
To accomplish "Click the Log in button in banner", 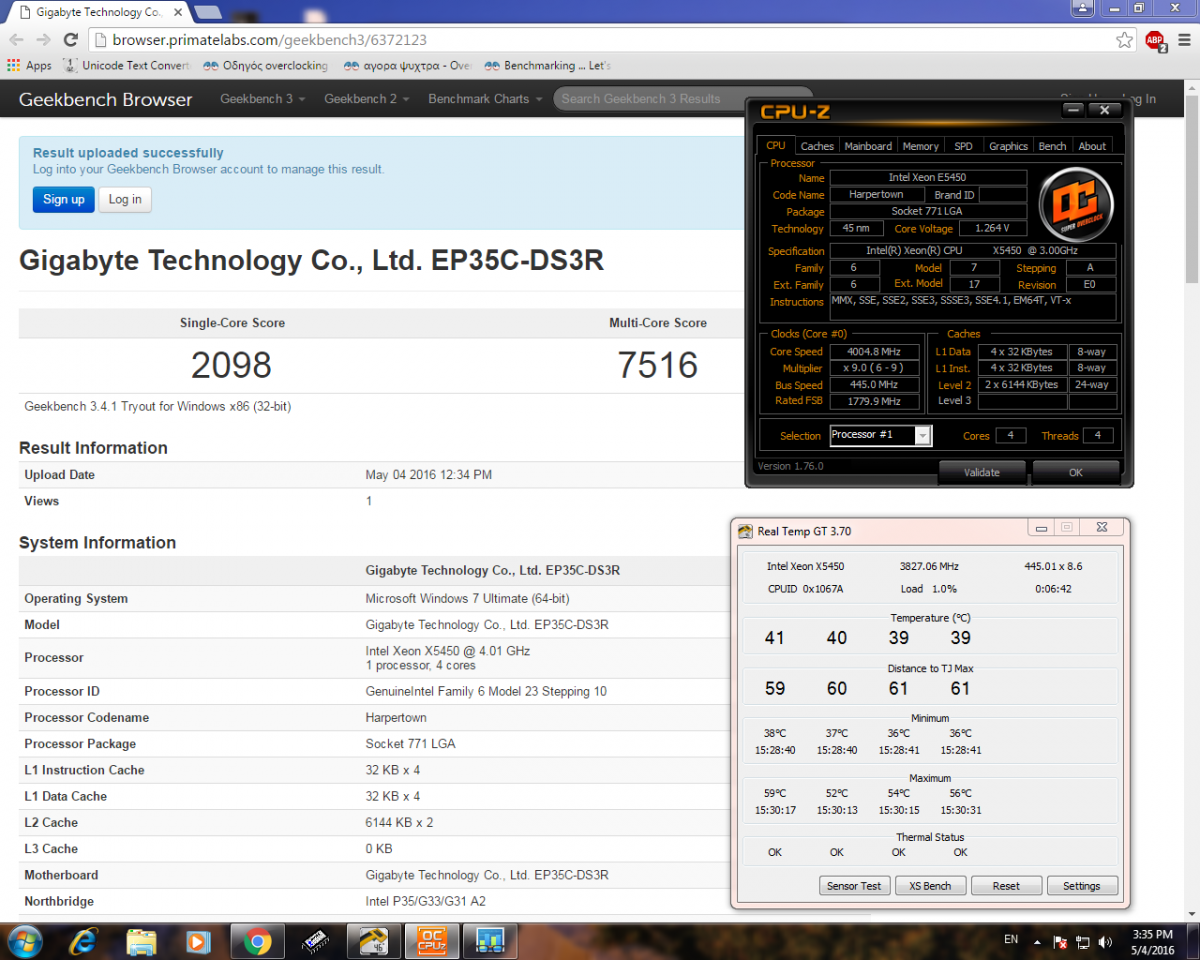I will 125,199.
